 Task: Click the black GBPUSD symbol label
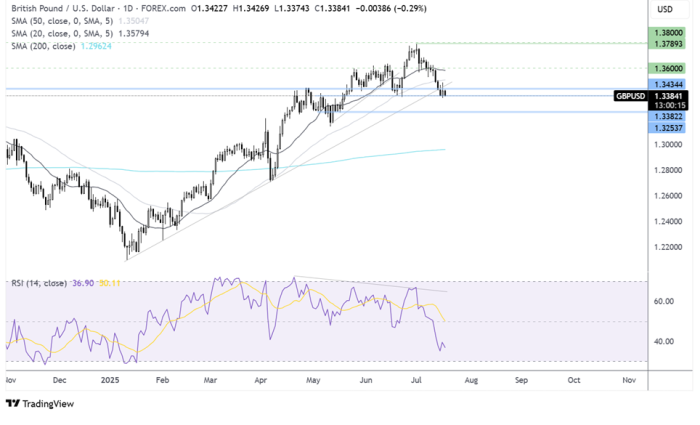[x=630, y=96]
